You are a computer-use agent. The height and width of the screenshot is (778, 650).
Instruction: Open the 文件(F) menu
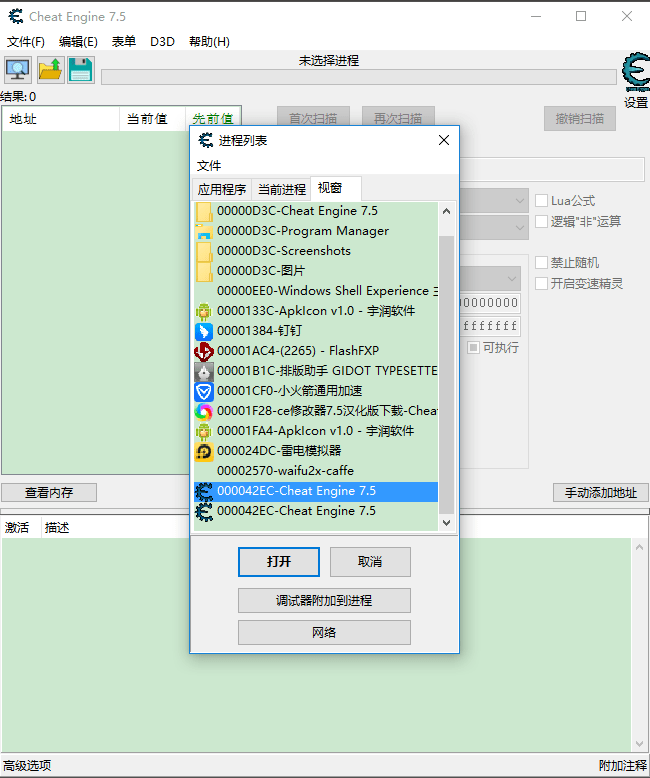tap(26, 42)
